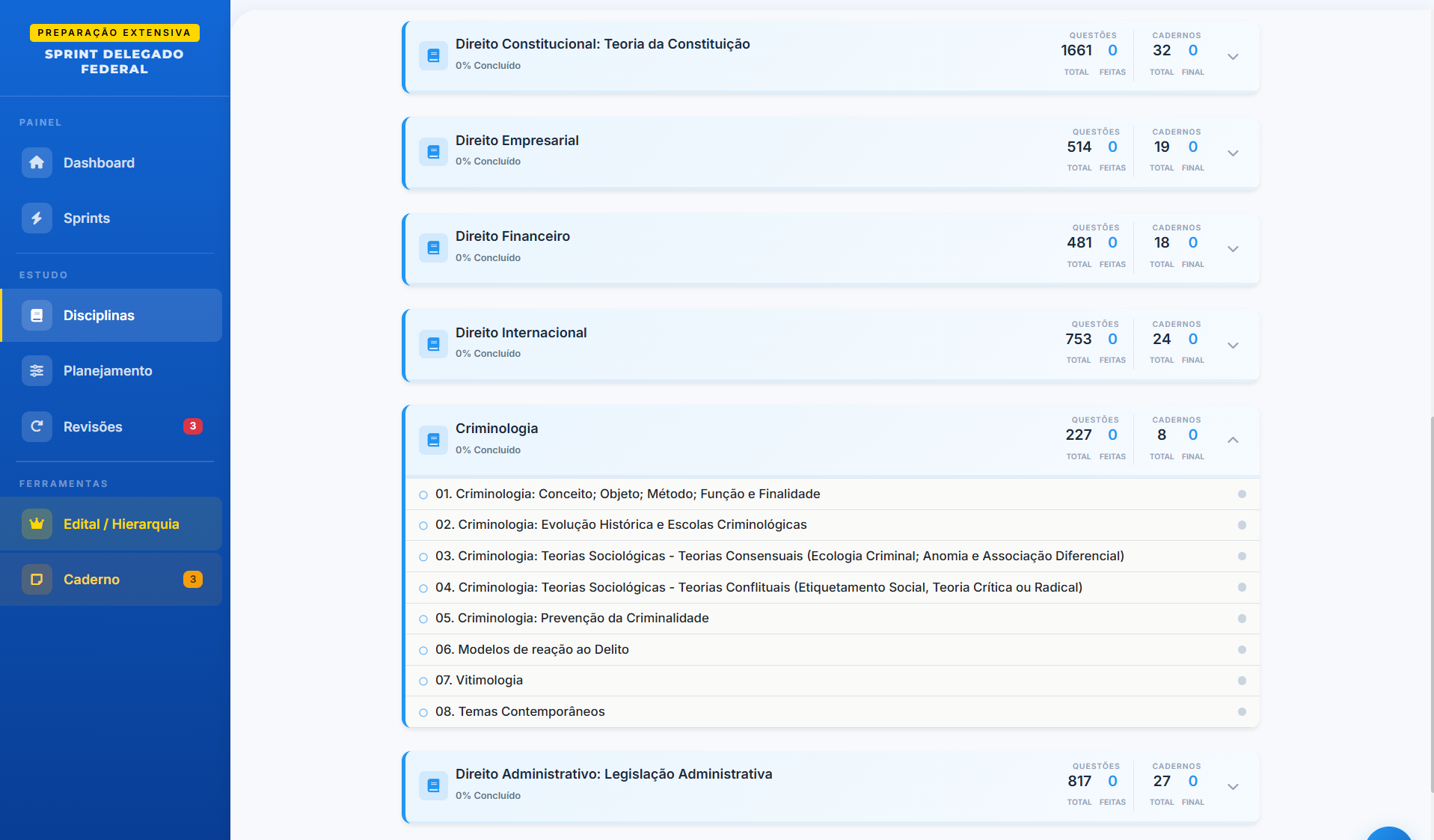Expand the Direito Empresarial discipline
Viewport: 1434px width, 840px height.
[x=1233, y=153]
